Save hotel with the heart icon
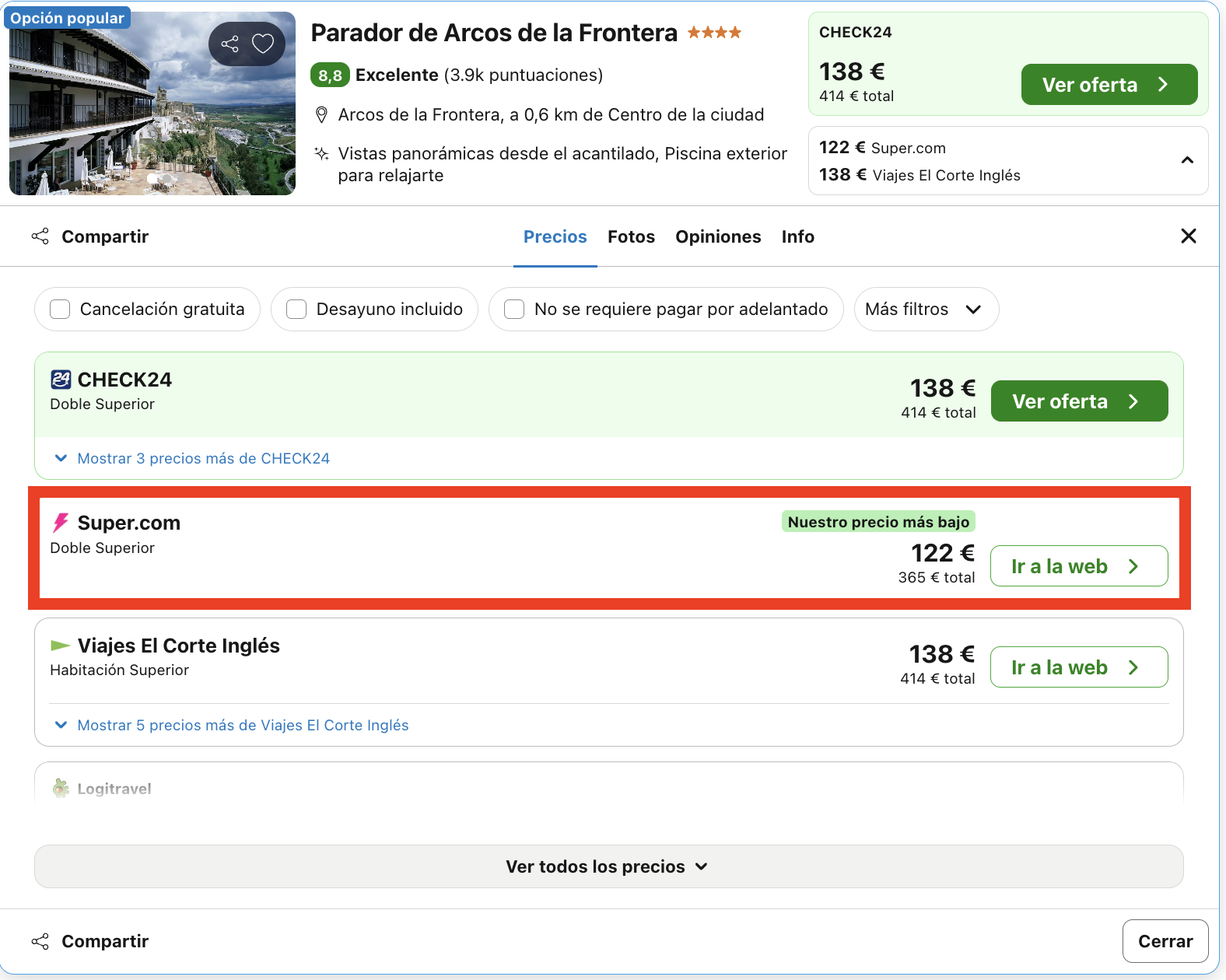 (263, 44)
